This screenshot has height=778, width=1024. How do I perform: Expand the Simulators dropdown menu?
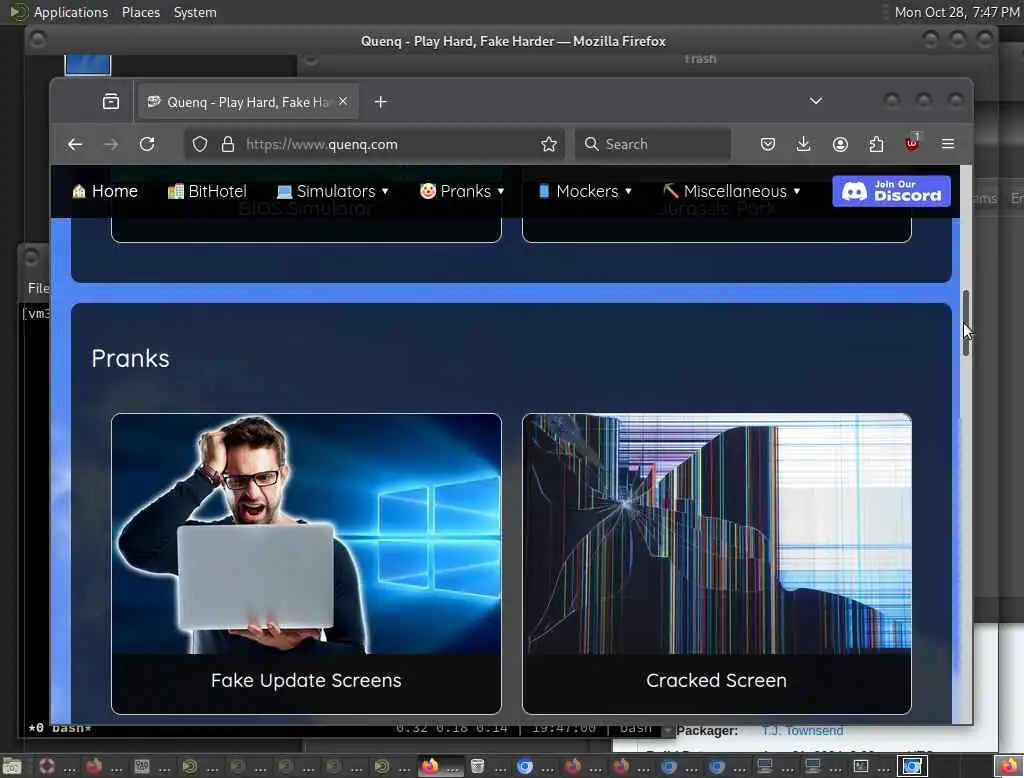click(332, 191)
